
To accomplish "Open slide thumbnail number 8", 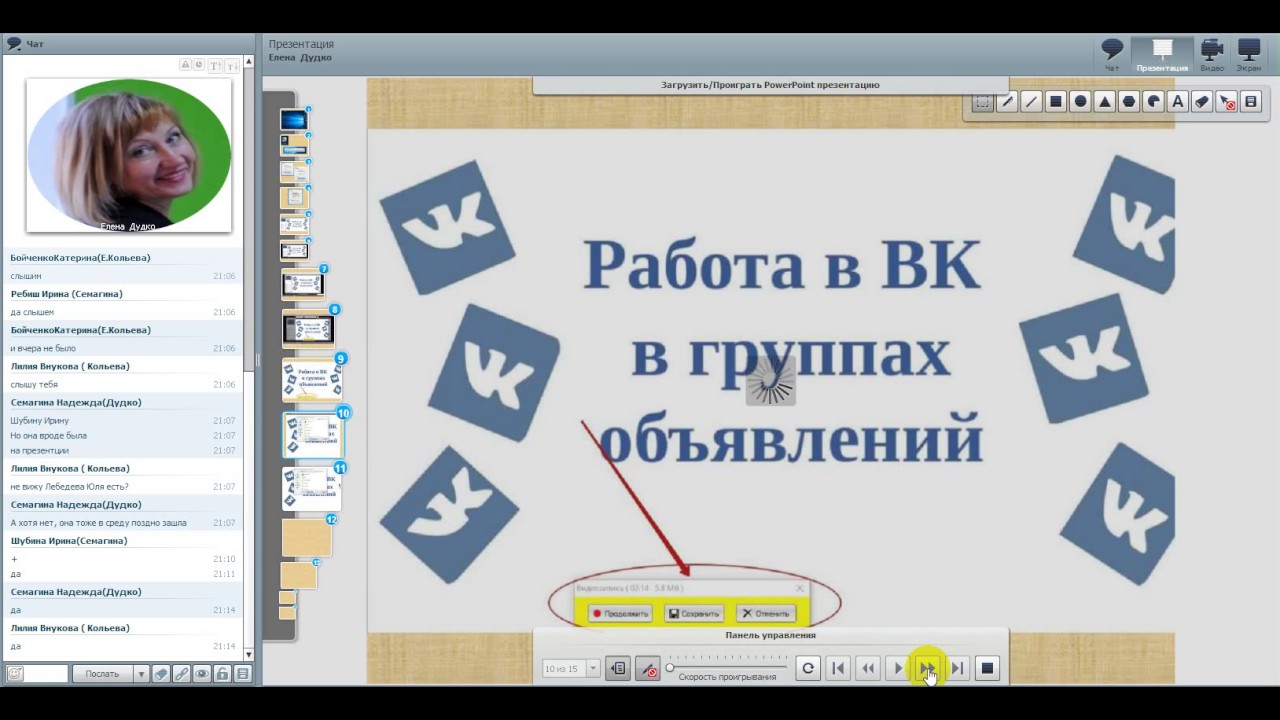I will 308,328.
